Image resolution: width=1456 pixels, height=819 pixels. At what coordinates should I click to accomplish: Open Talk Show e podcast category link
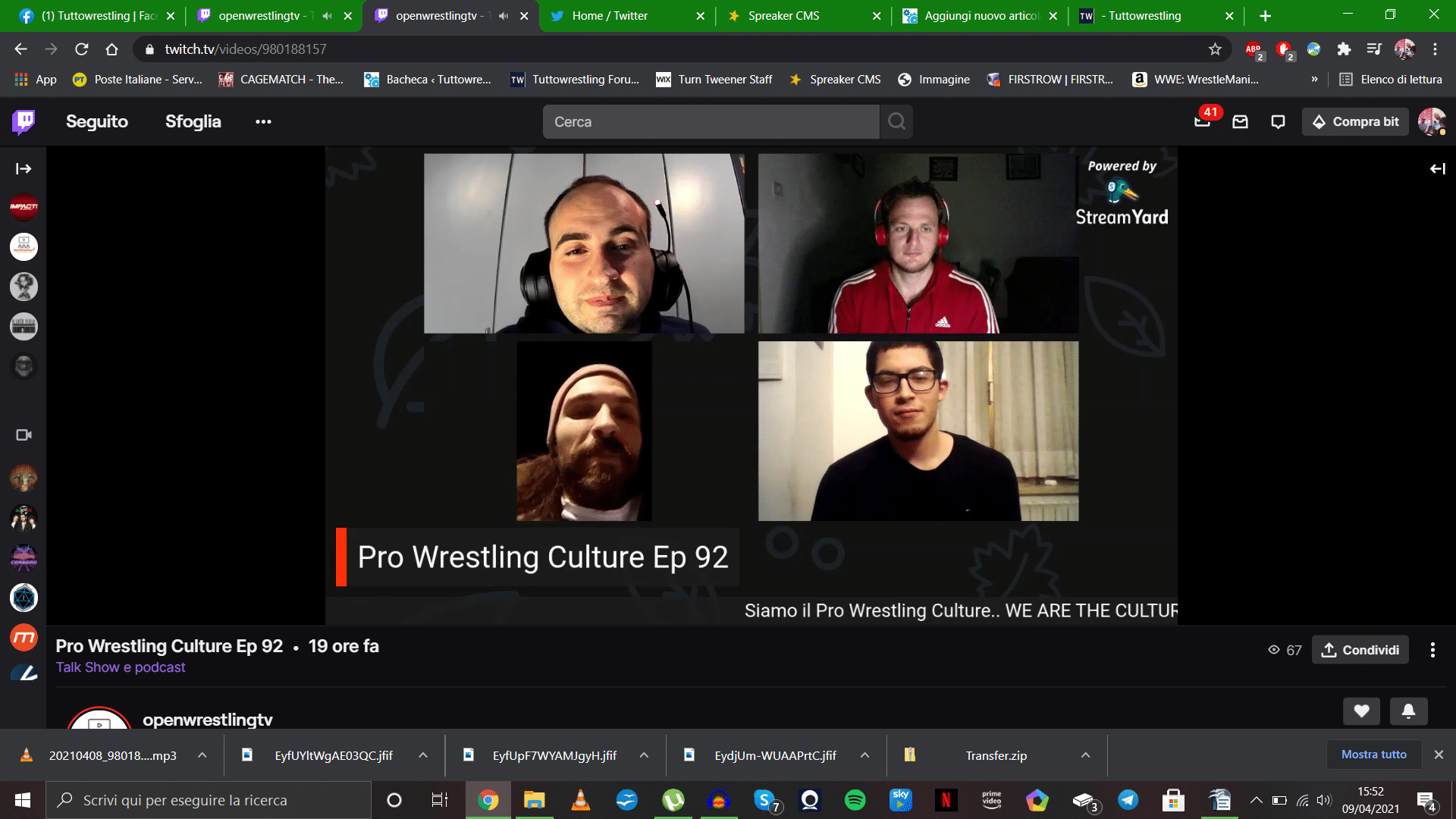point(121,667)
